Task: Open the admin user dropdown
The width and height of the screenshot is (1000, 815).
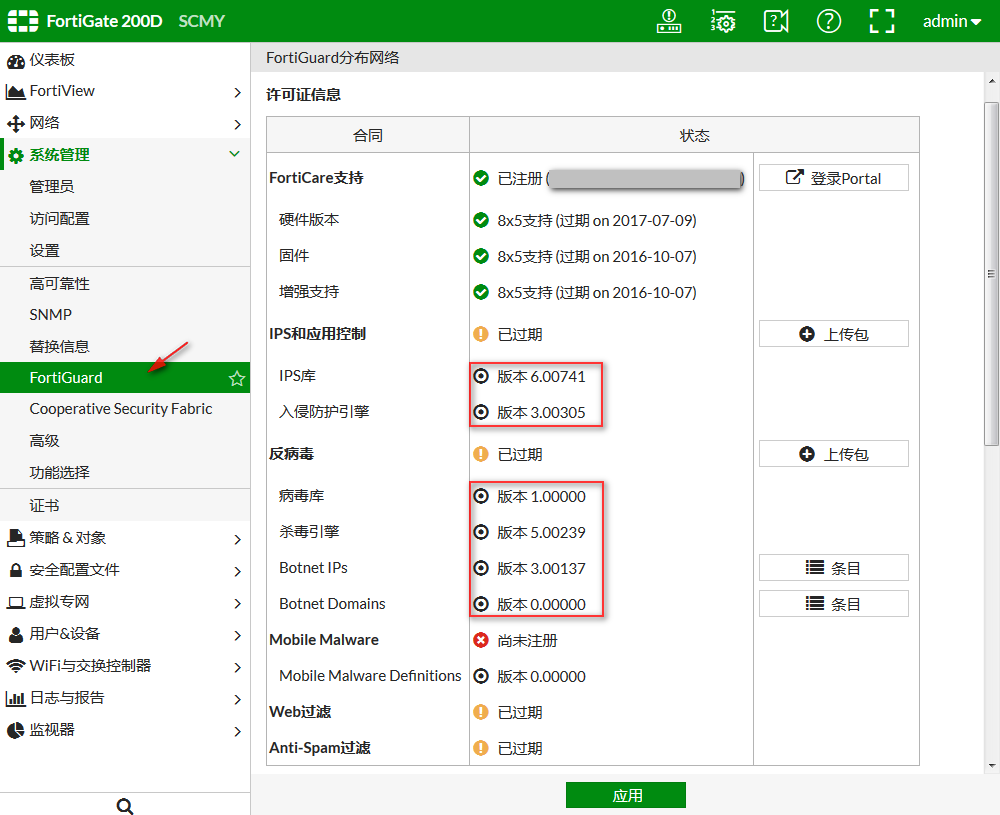Action: (x=952, y=21)
